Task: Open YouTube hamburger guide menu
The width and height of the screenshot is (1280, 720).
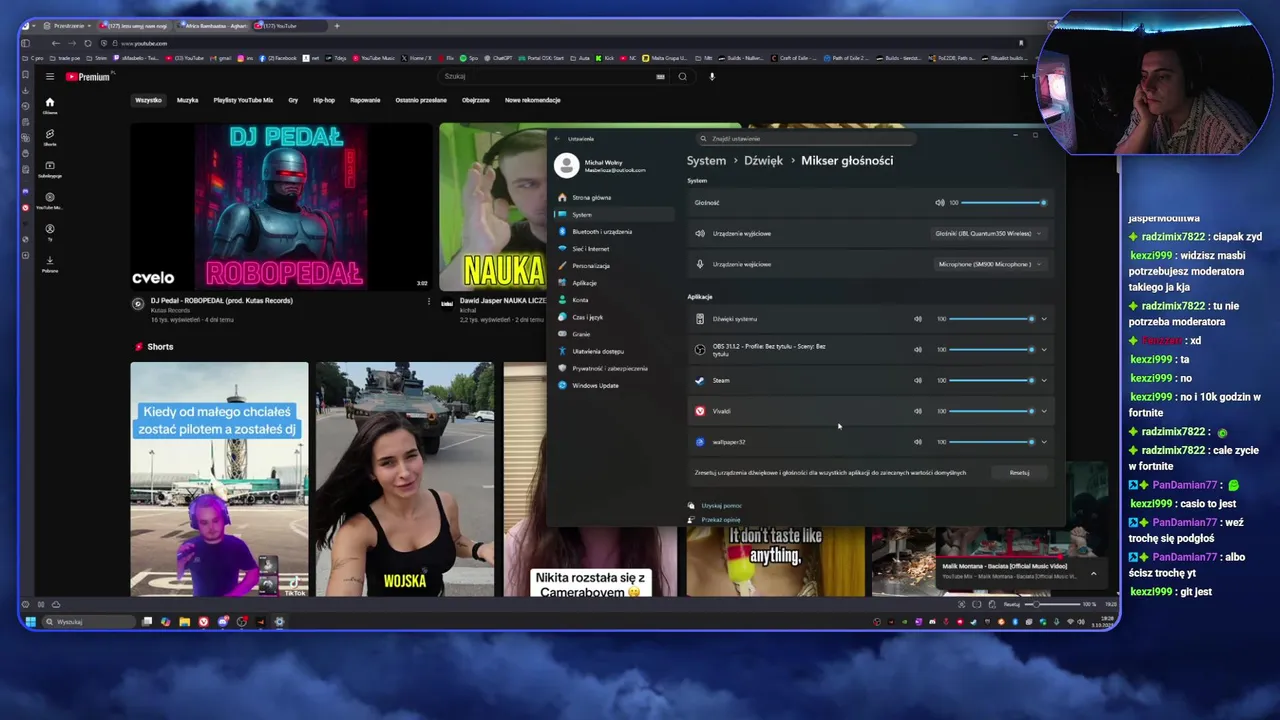Action: (x=49, y=77)
